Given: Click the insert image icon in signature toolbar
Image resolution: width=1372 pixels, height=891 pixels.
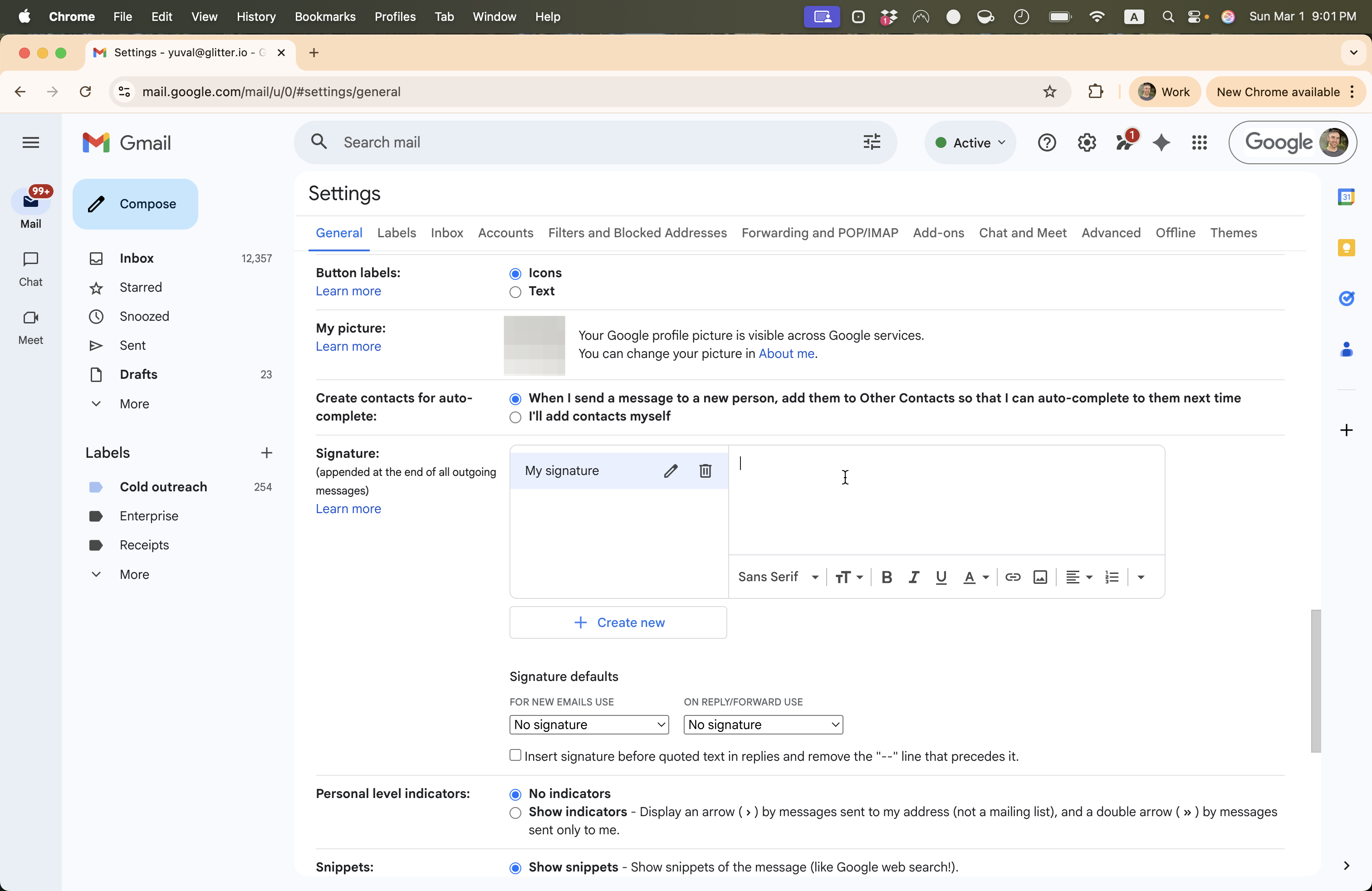Looking at the screenshot, I should [1040, 577].
